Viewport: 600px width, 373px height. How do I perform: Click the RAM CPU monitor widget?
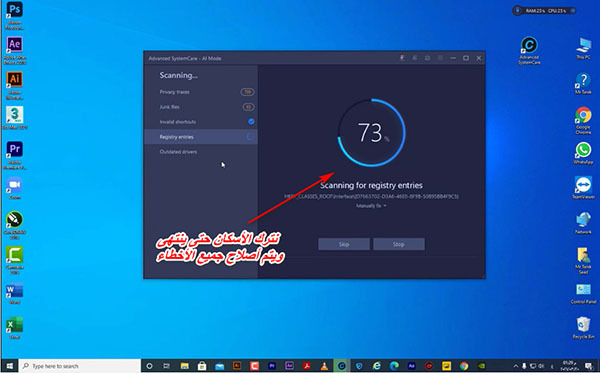point(544,11)
